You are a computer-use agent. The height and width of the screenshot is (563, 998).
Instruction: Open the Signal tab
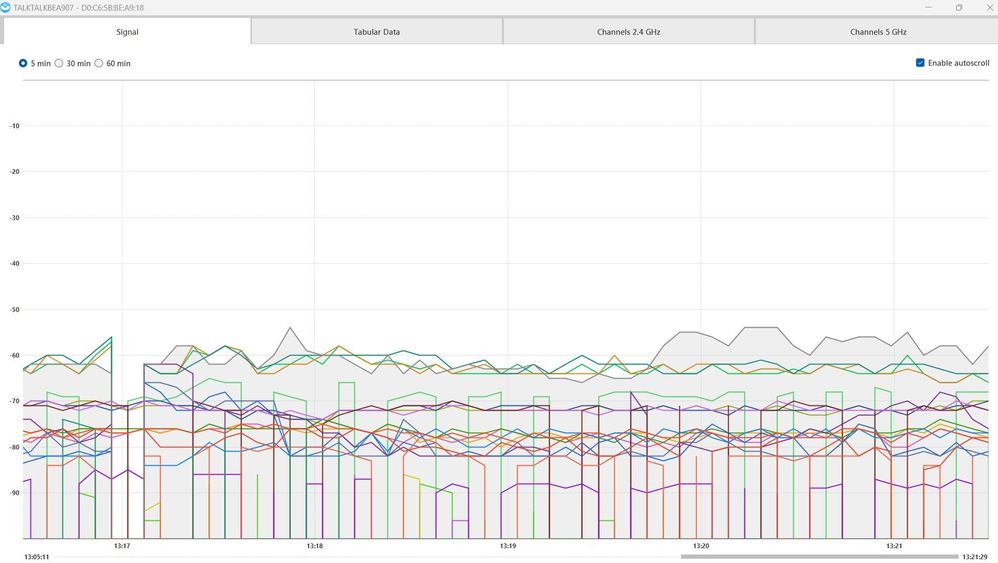pyautogui.click(x=127, y=32)
